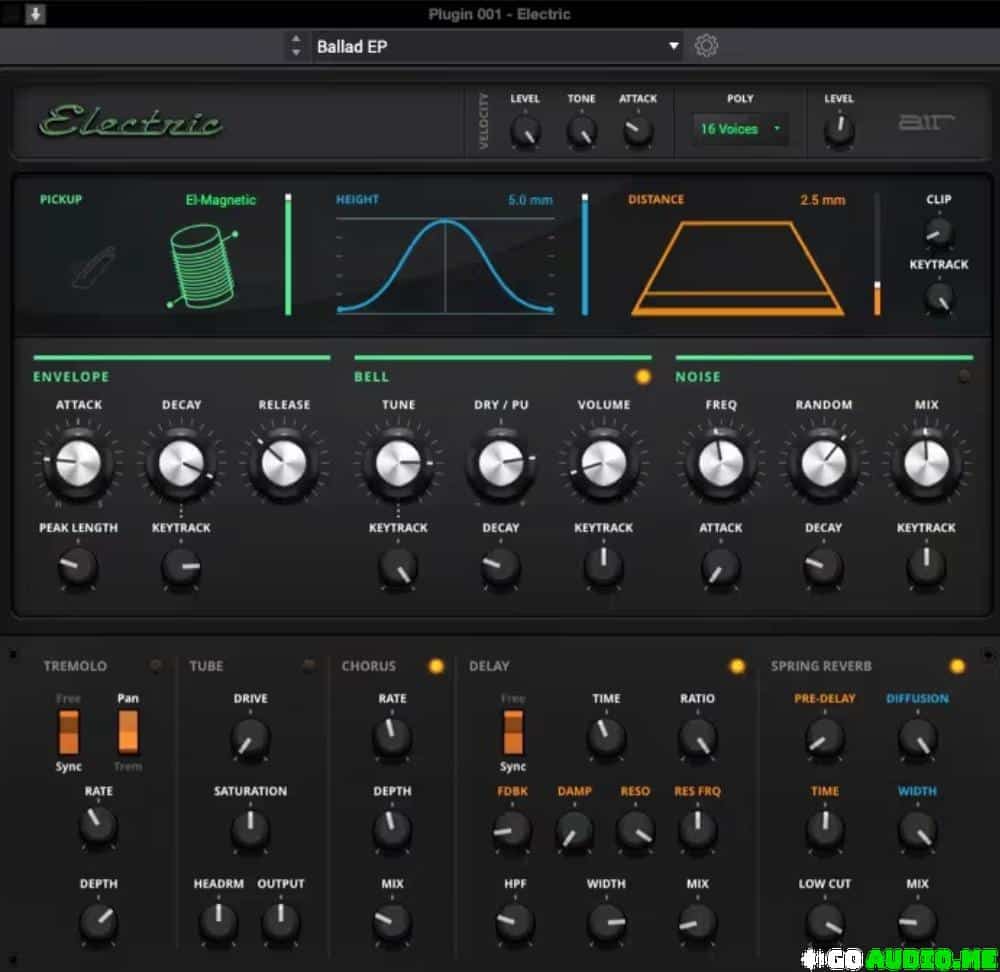Click the Velocity Level knob
1000x972 pixels.
coord(526,131)
